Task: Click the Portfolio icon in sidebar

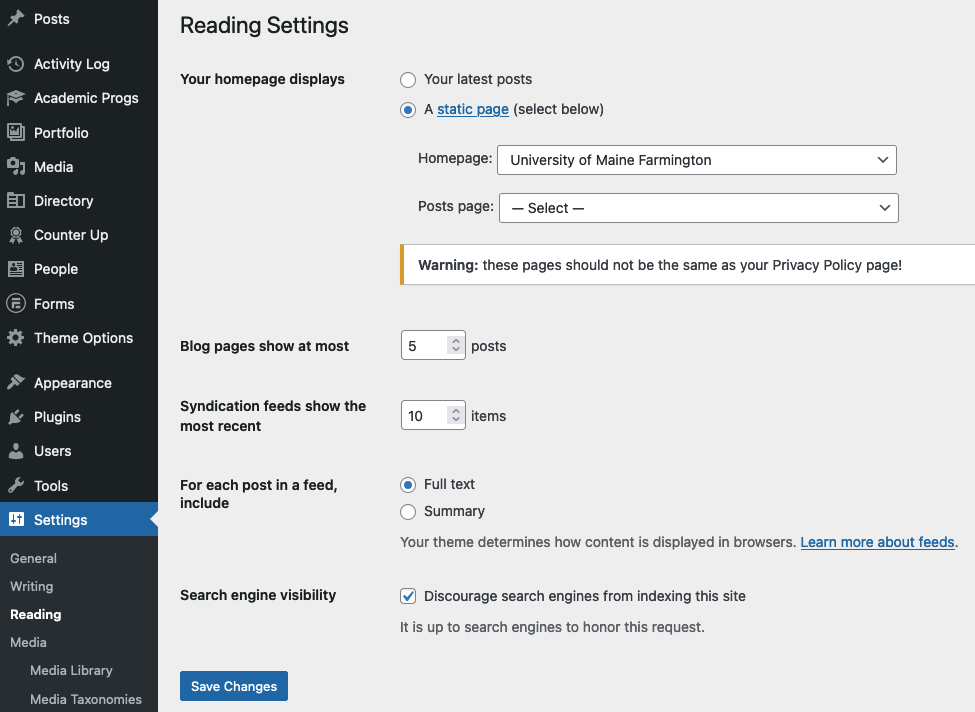Action: point(16,132)
